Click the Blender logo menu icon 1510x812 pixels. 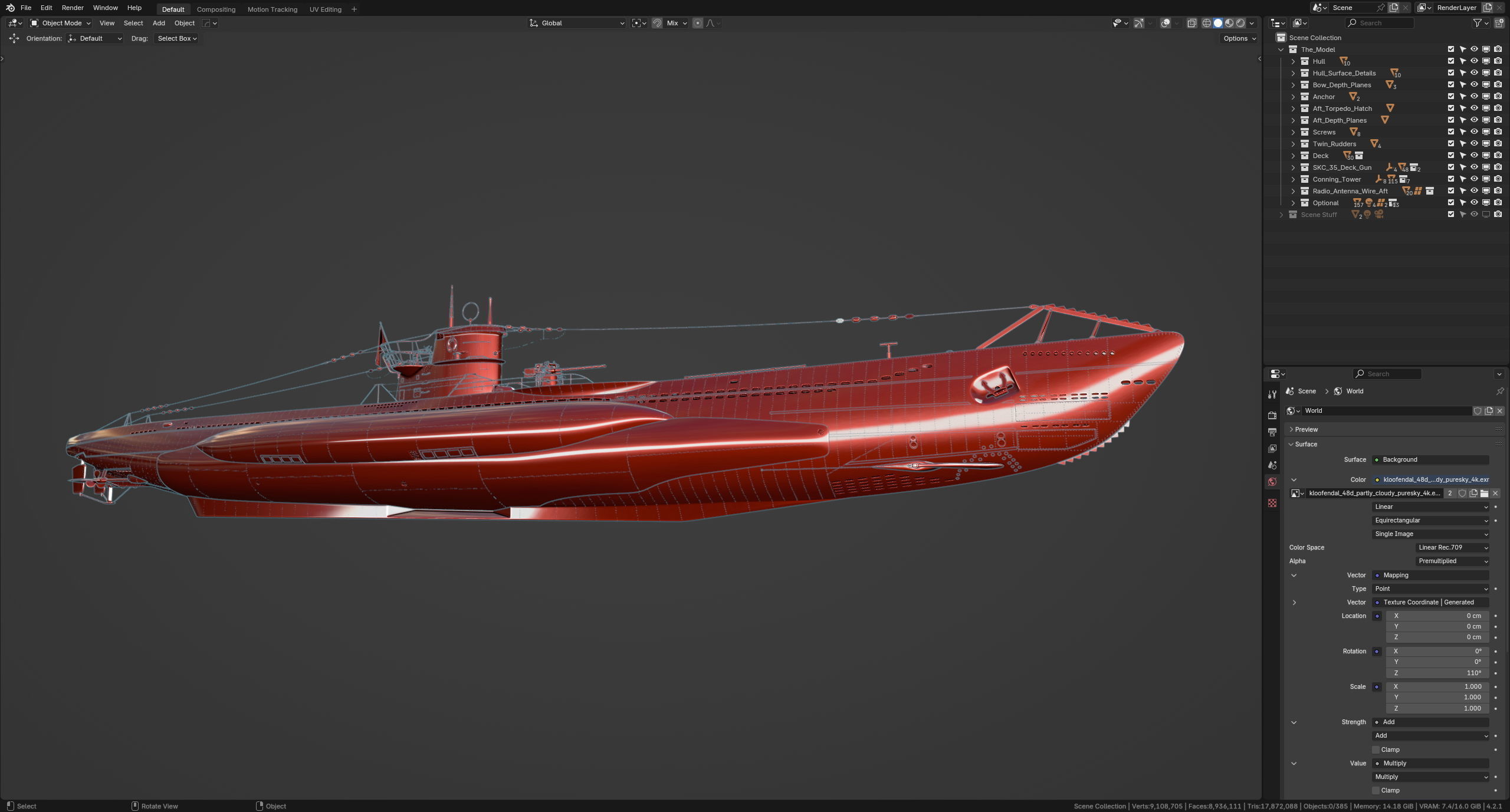(x=10, y=8)
